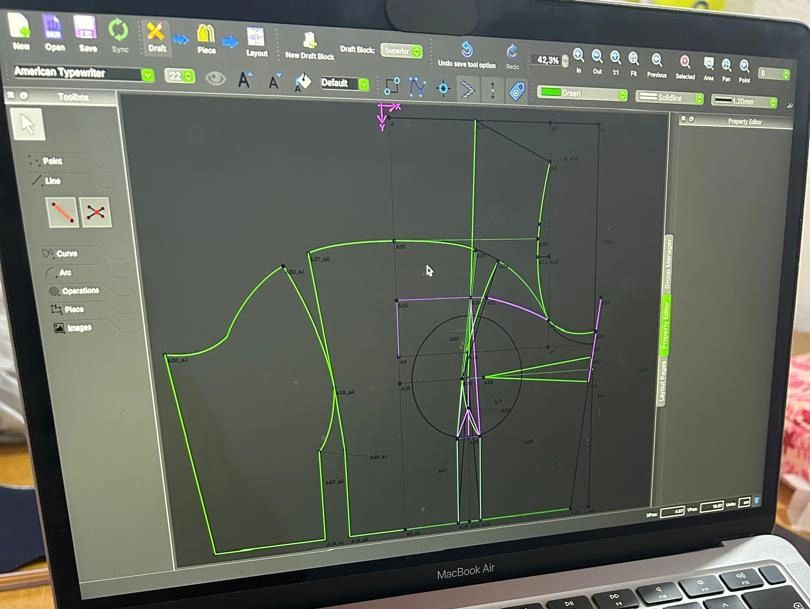The height and width of the screenshot is (609, 810).
Task: Open the 1.20mm line weight dropdown
Action: 743,101
